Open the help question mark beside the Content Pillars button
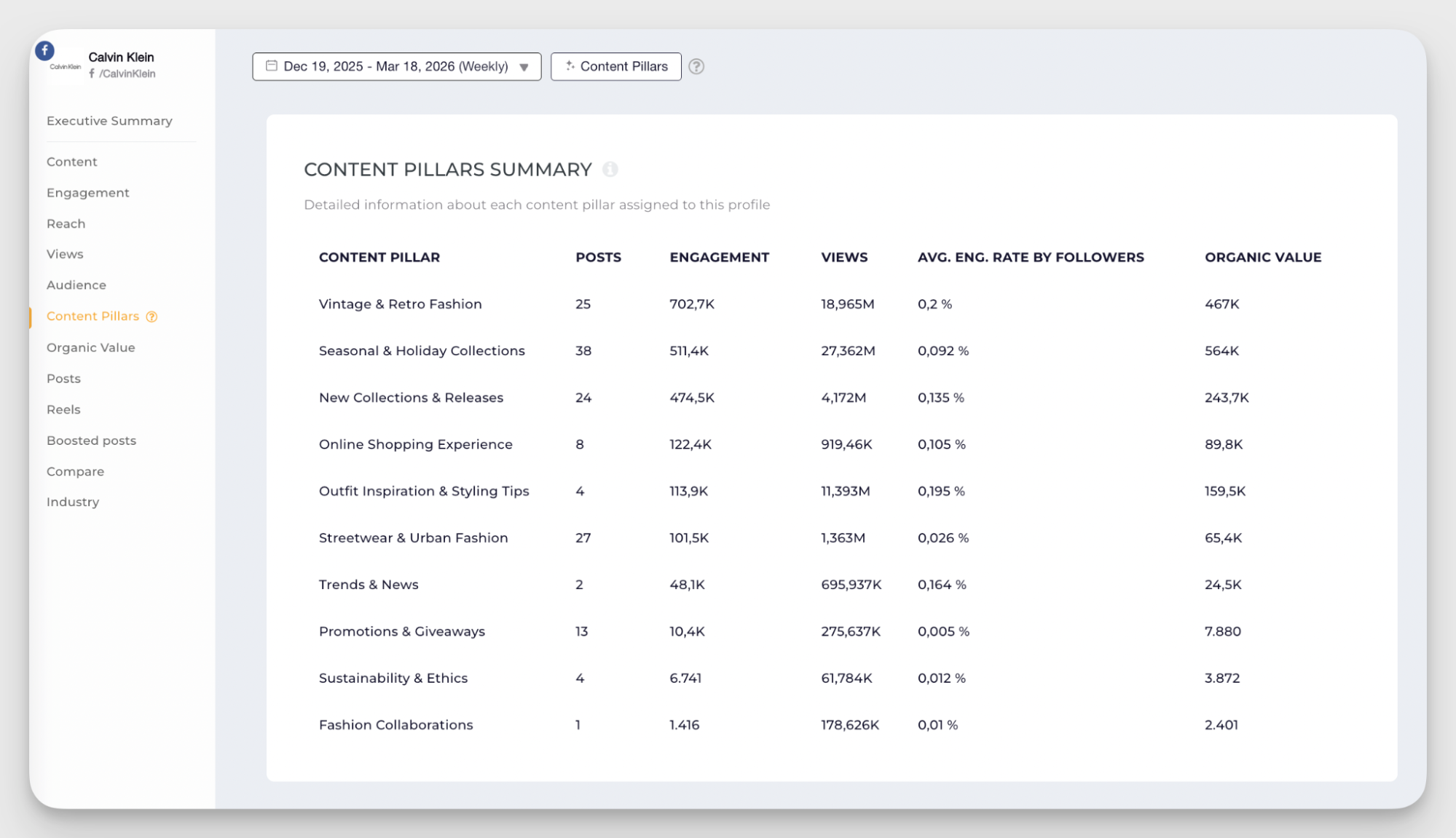This screenshot has width=1456, height=838. (697, 67)
